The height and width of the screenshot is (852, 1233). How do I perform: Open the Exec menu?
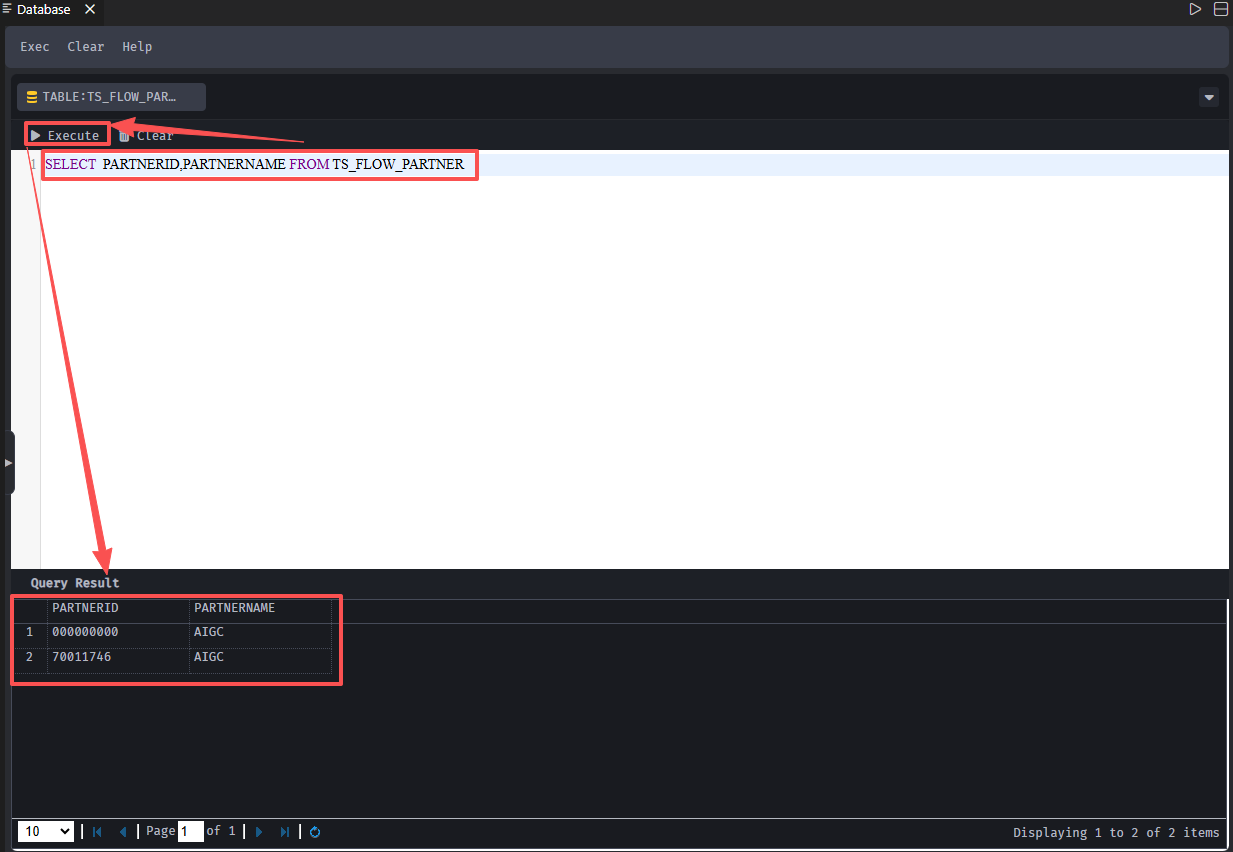click(x=35, y=47)
